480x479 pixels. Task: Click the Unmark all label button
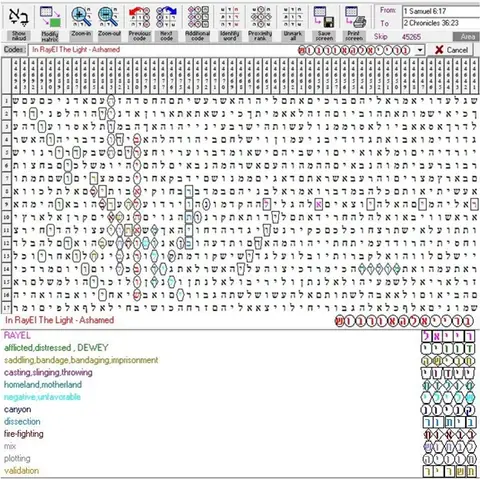click(x=292, y=36)
